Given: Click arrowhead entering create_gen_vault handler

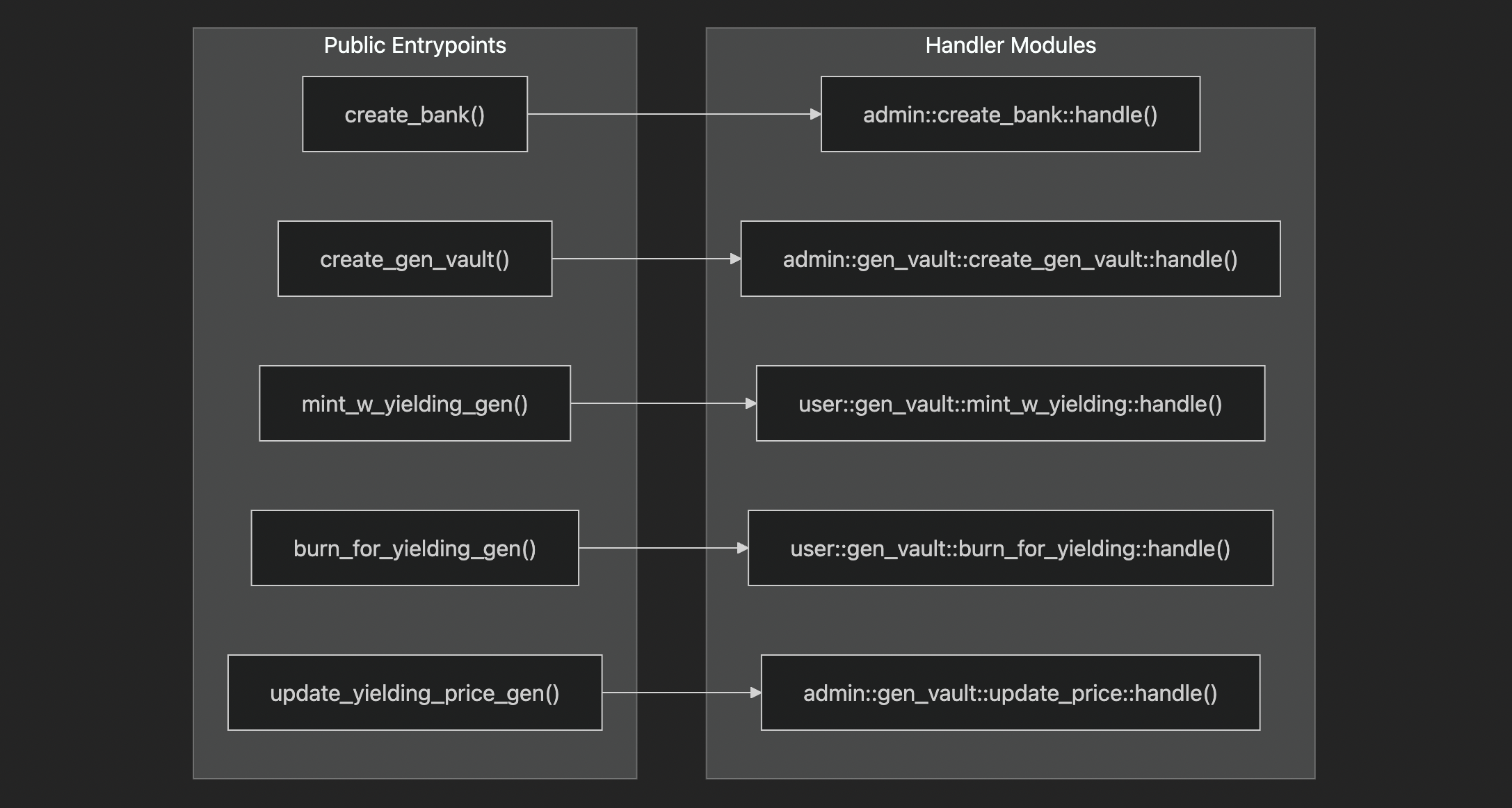Looking at the screenshot, I should 735,259.
